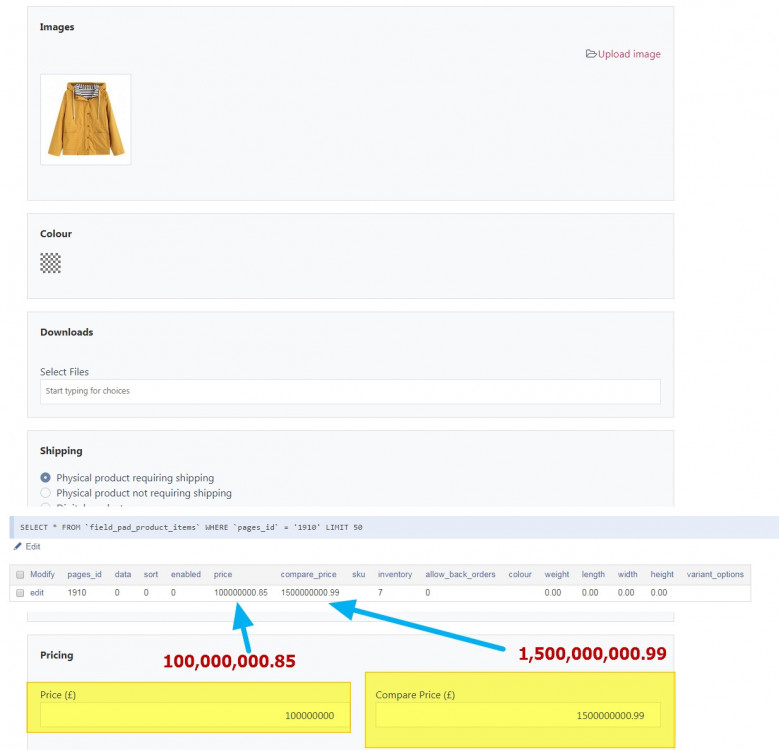Click the allow_back_orders column header
Image resolution: width=779 pixels, height=750 pixels.
[461, 574]
